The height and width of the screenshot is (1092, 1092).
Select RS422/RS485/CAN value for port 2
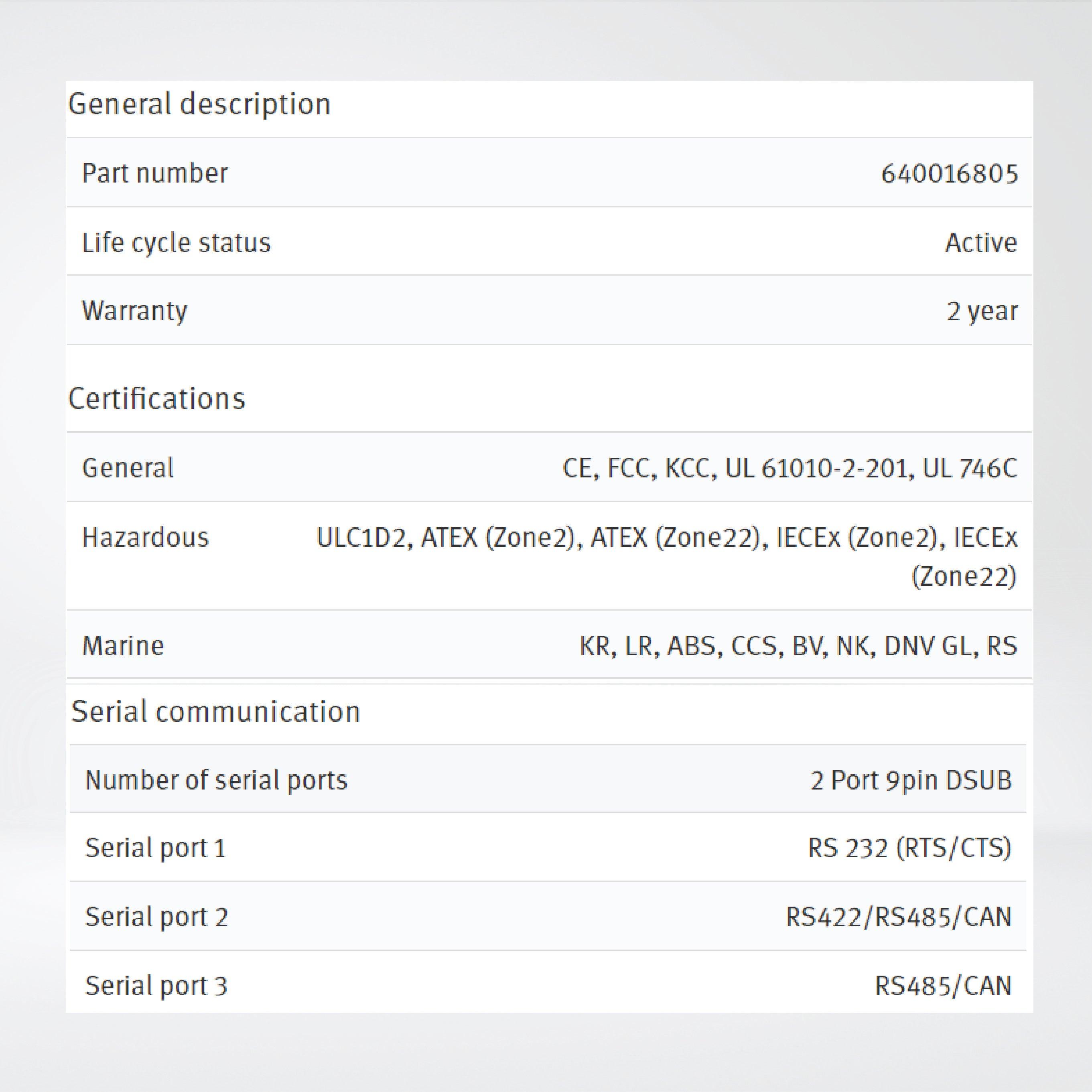[898, 917]
